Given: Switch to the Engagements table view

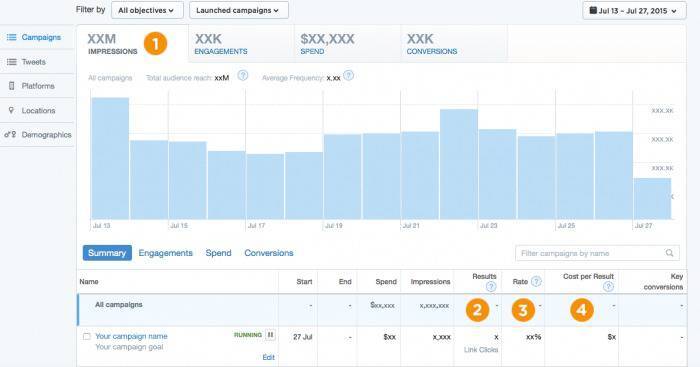Looking at the screenshot, I should click(166, 253).
